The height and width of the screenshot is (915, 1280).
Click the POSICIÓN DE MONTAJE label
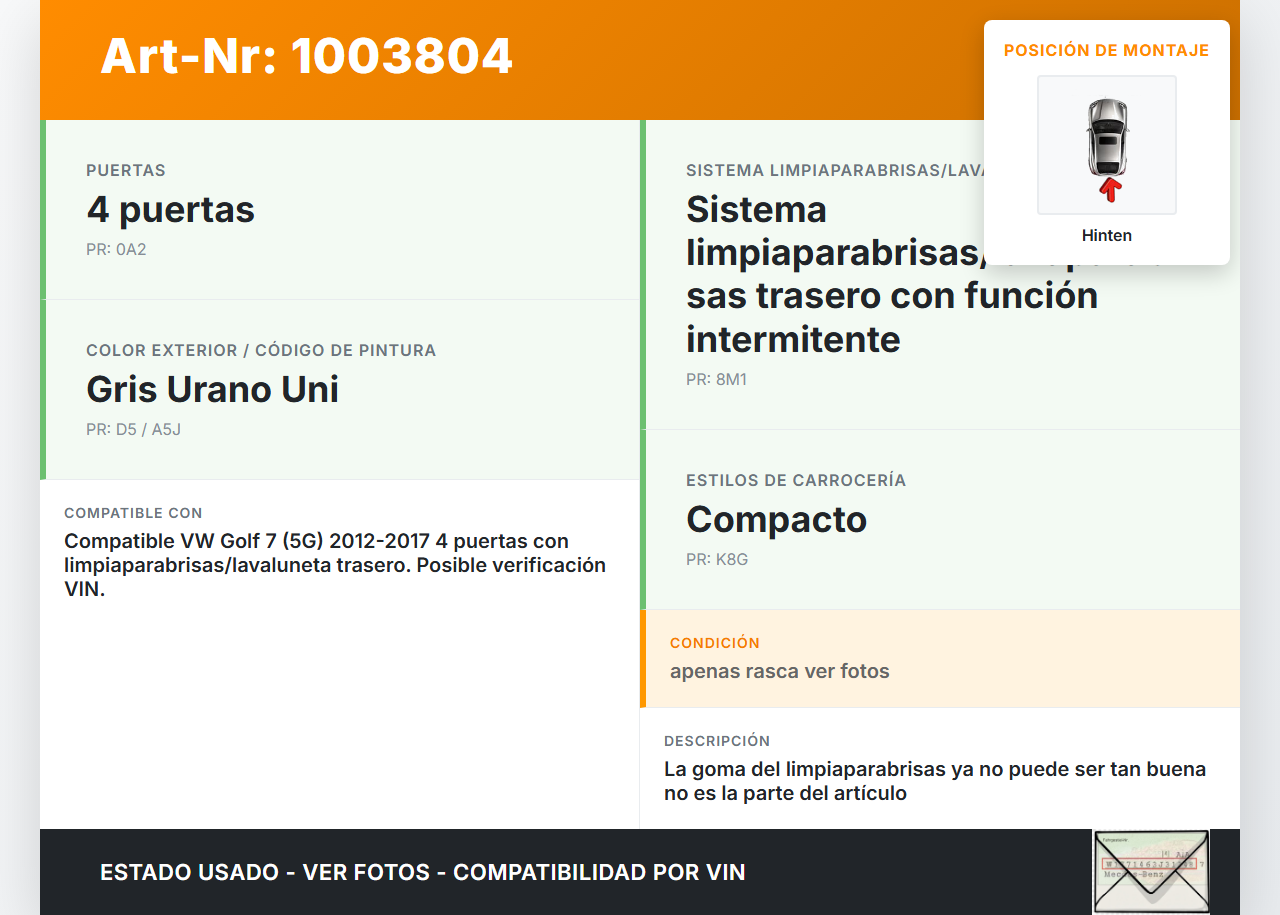tap(1107, 50)
